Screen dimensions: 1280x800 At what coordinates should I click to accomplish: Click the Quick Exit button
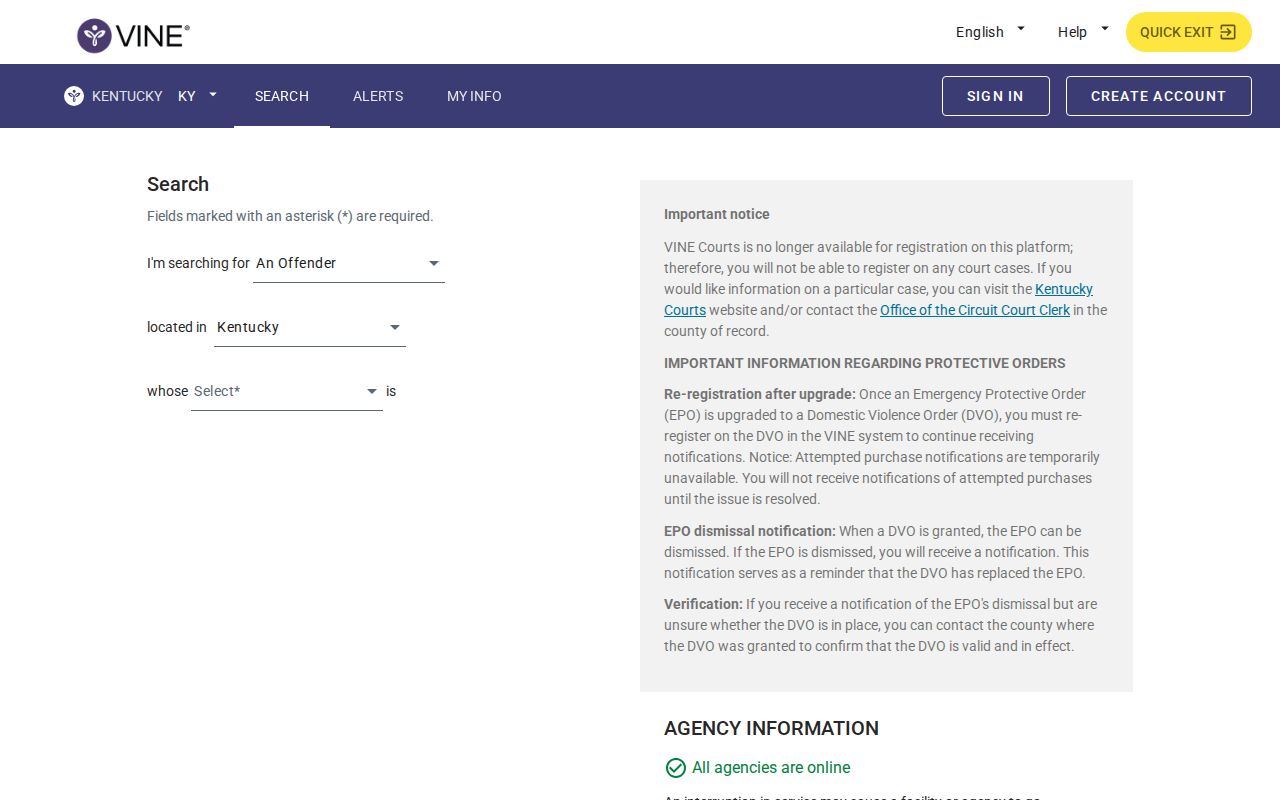pyautogui.click(x=1189, y=32)
